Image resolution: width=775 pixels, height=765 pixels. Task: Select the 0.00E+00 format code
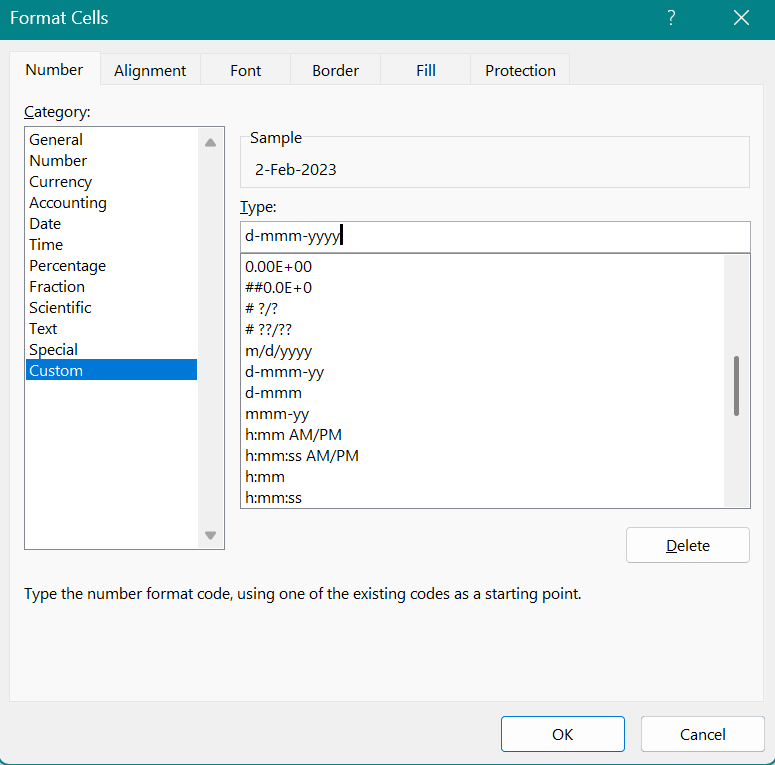pyautogui.click(x=482, y=267)
